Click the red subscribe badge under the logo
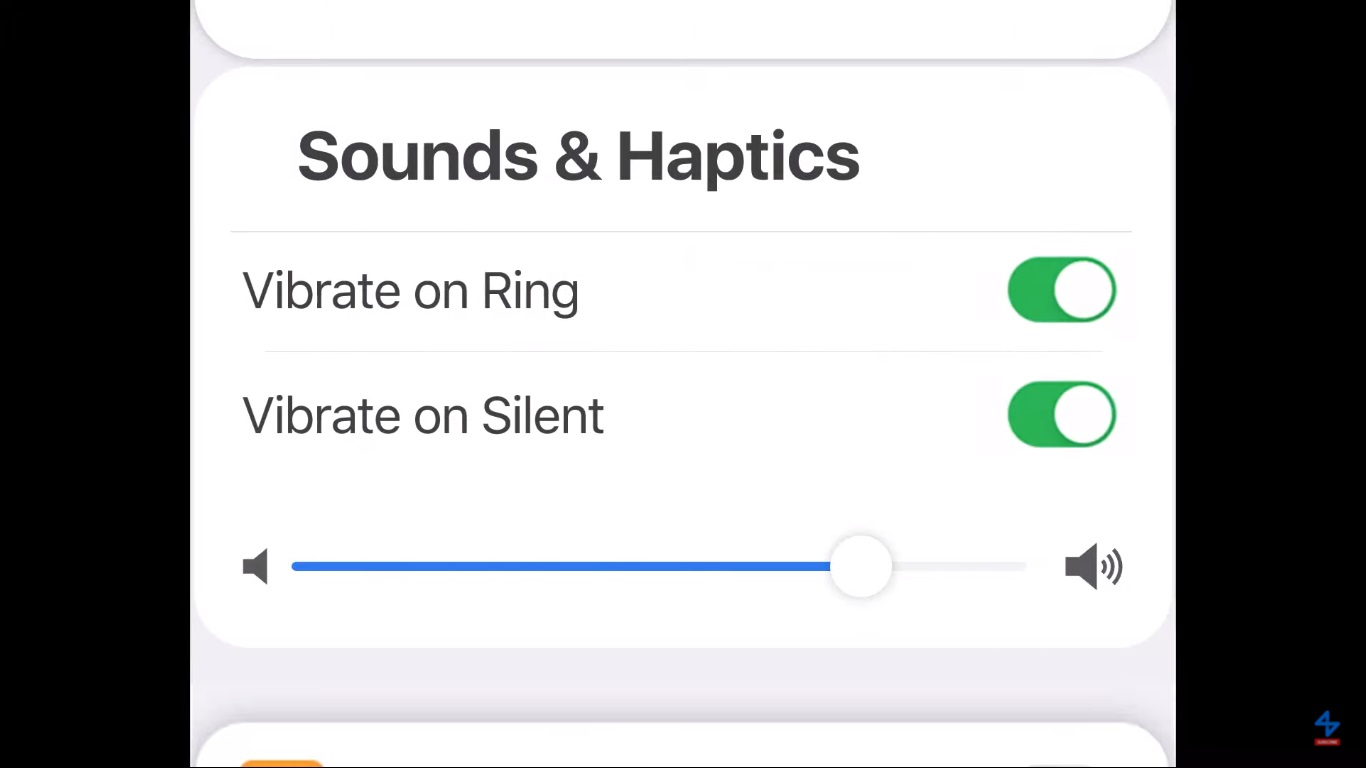 [1327, 742]
